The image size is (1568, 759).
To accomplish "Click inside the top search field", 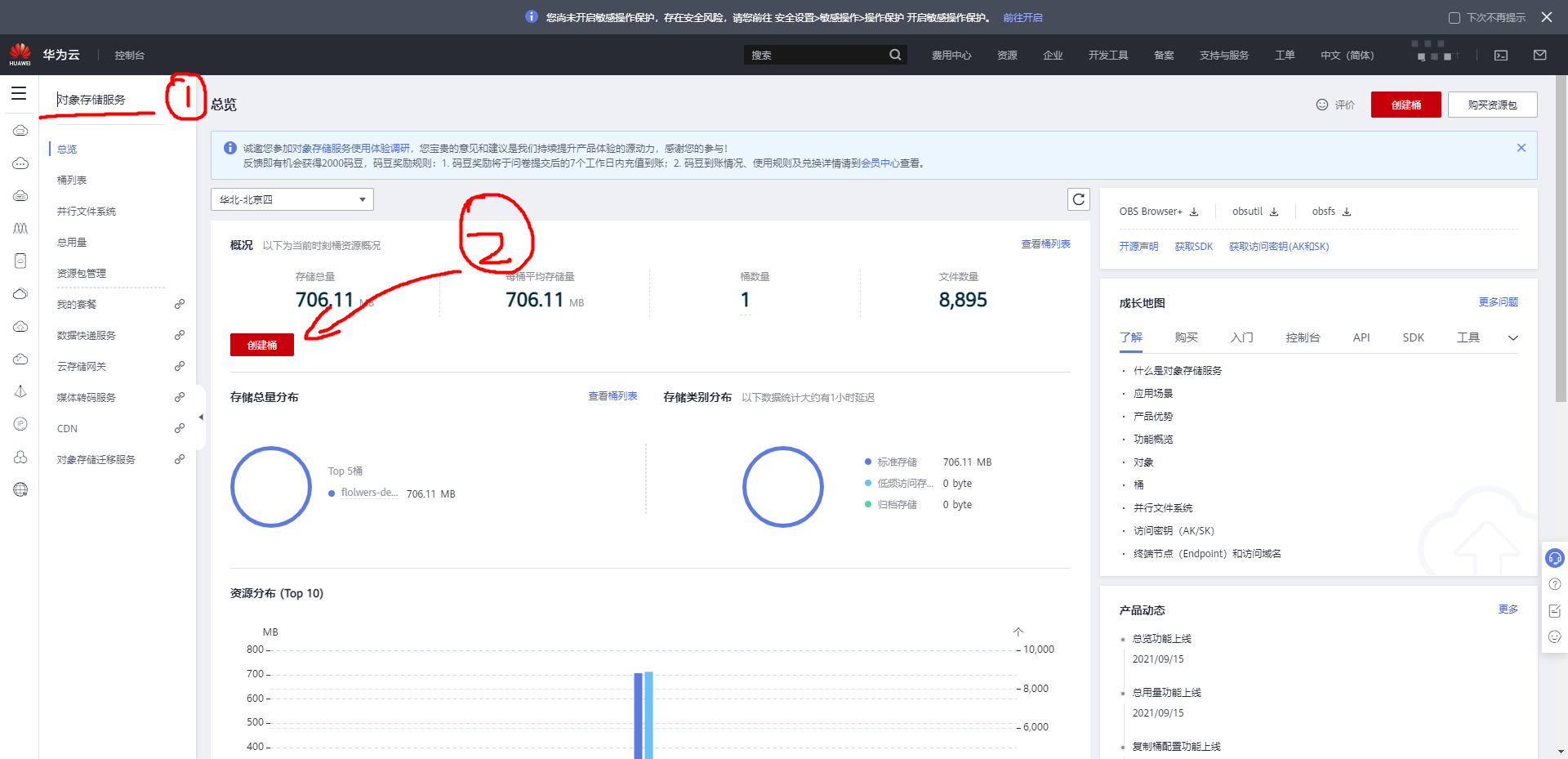I will point(817,55).
